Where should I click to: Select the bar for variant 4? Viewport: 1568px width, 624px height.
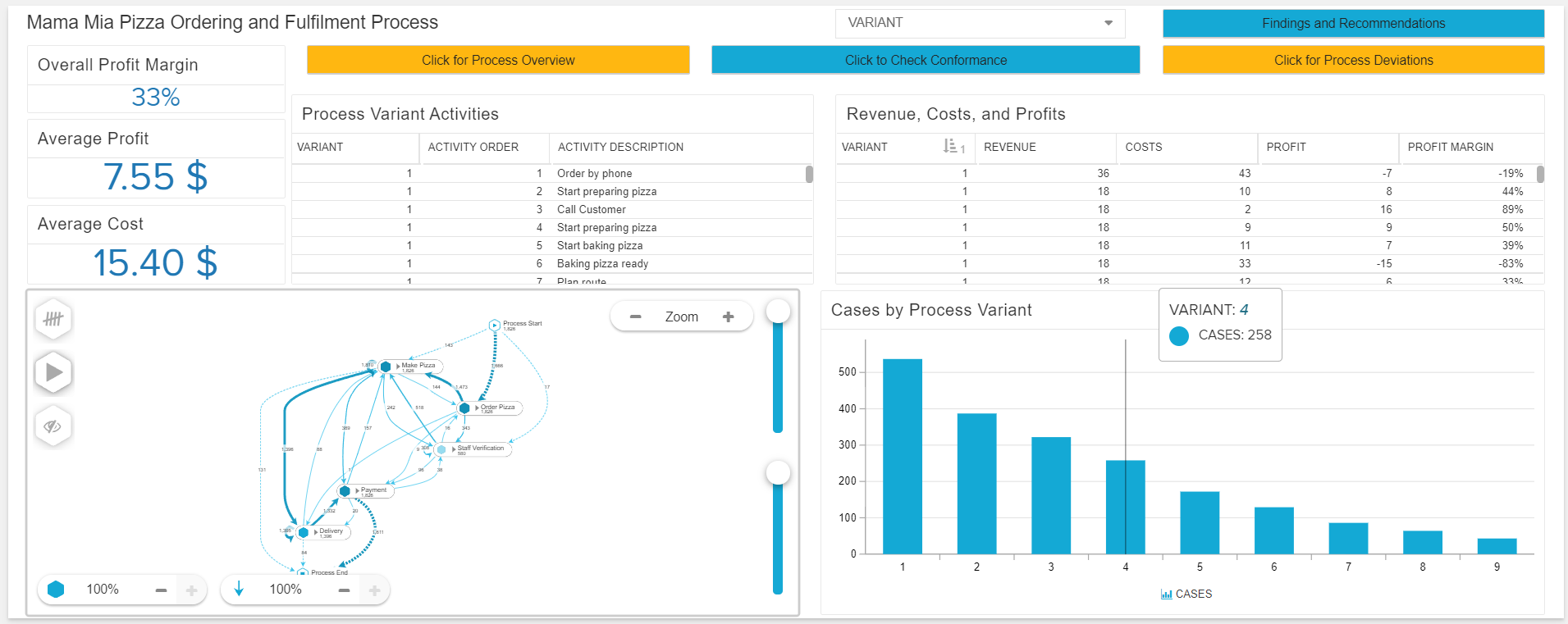point(1125,508)
